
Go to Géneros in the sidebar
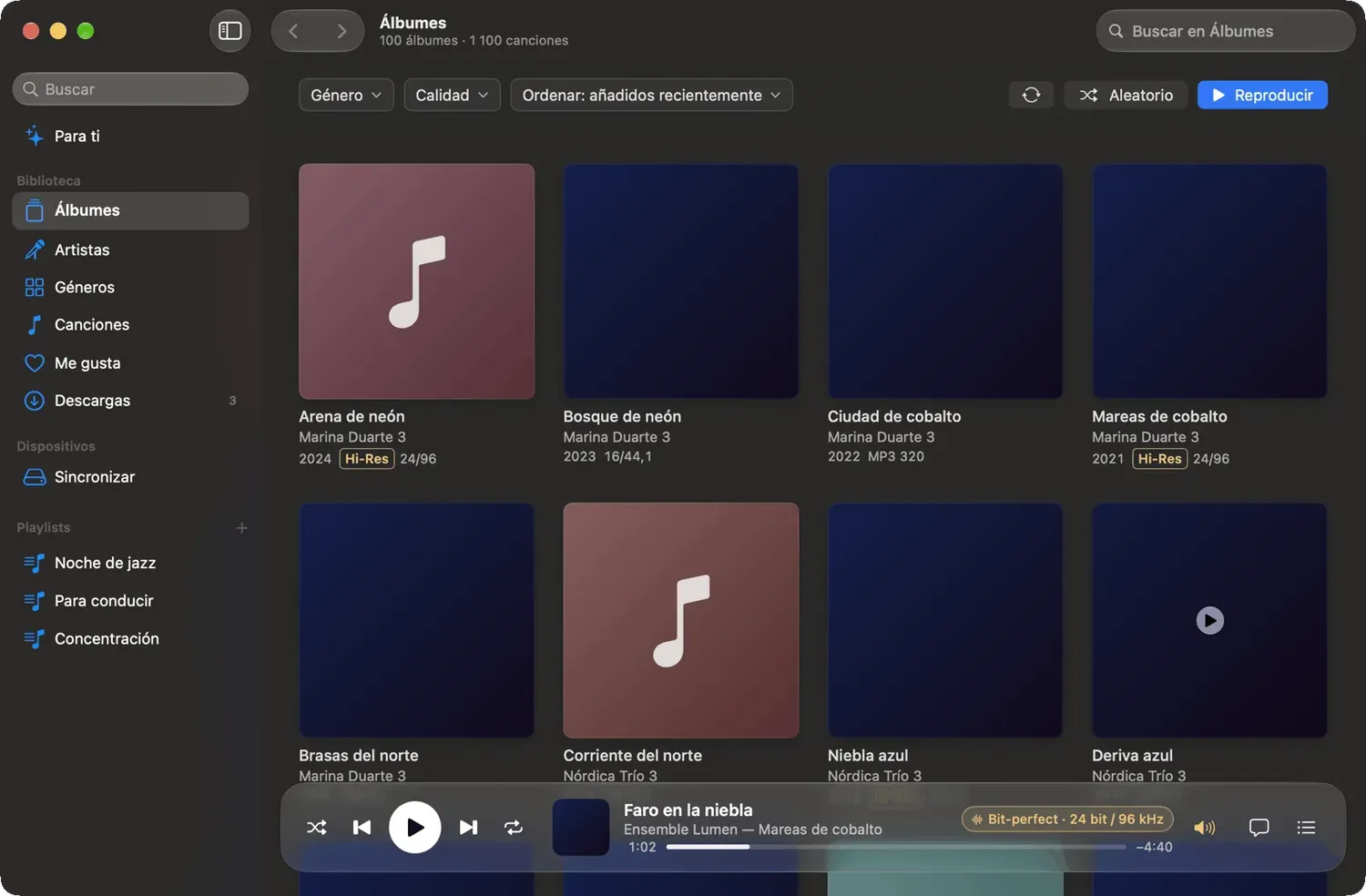pyautogui.click(x=130, y=287)
